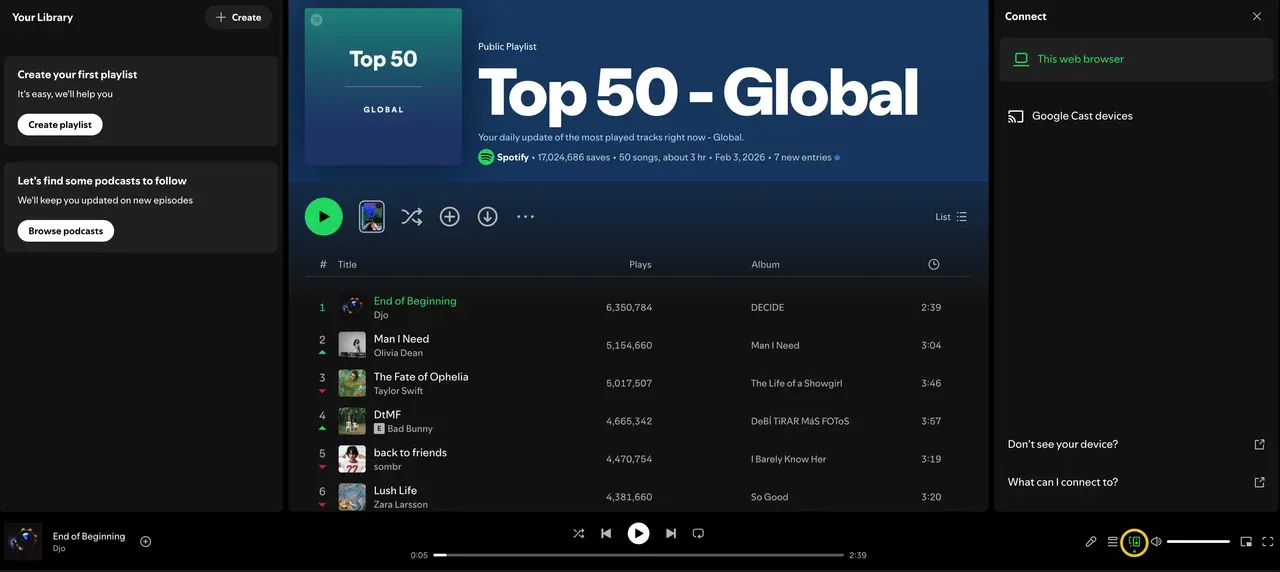The image size is (1280, 572).
Task: Skip to the previous track
Action: click(x=606, y=534)
